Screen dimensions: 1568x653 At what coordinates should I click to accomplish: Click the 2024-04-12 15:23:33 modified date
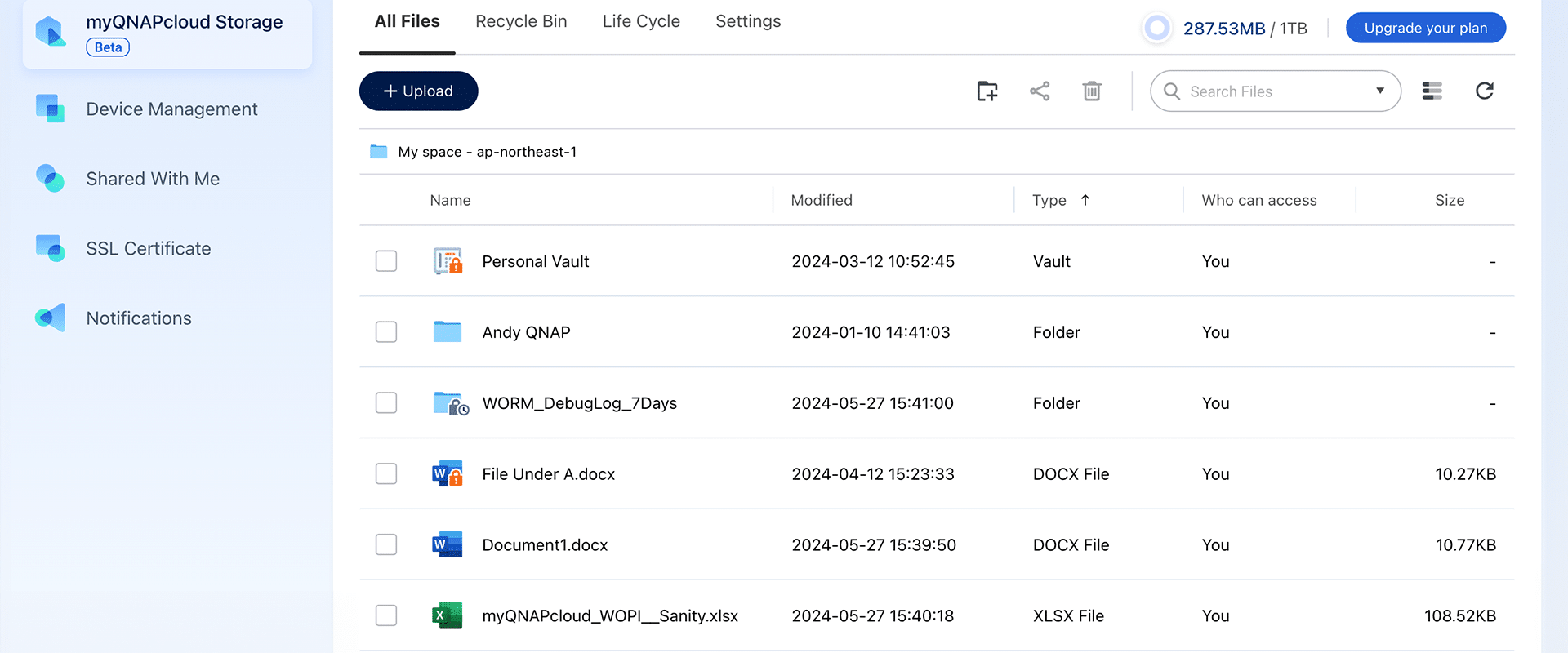(873, 474)
